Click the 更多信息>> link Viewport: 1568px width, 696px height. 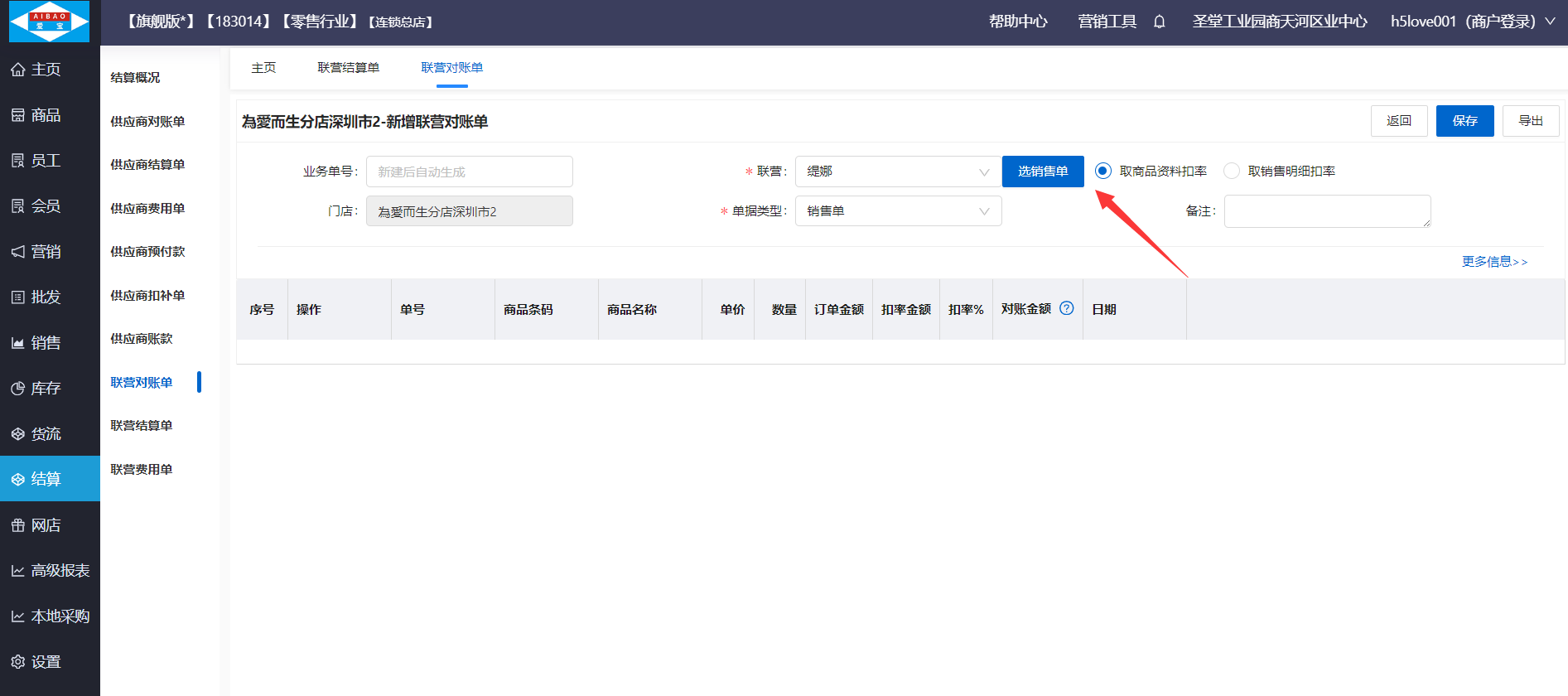[1494, 262]
